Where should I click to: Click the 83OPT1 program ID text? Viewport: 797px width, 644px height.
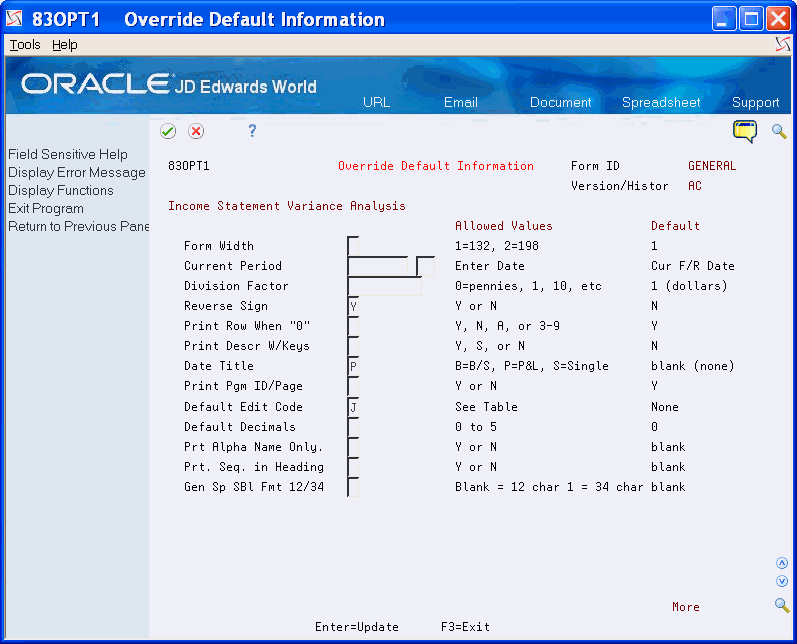click(189, 166)
